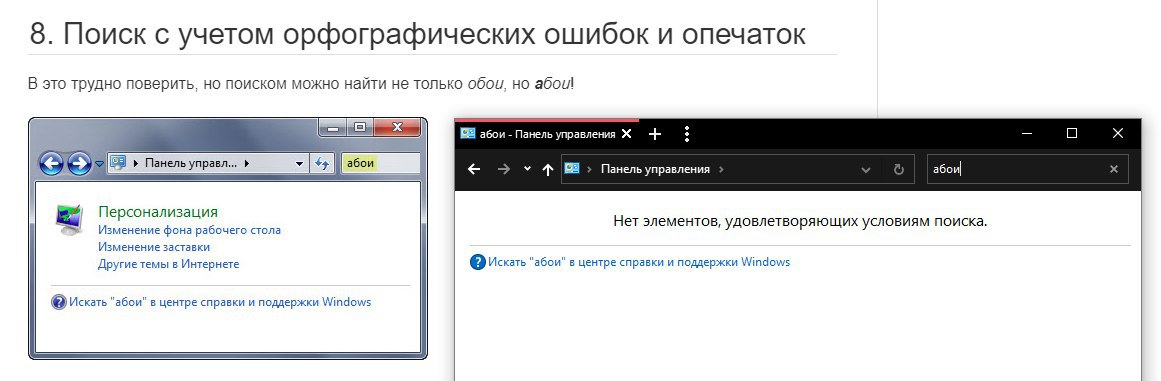This screenshot has width=1161, height=381.
Task: Expand address history dropdown in dark window
Action: click(x=866, y=169)
